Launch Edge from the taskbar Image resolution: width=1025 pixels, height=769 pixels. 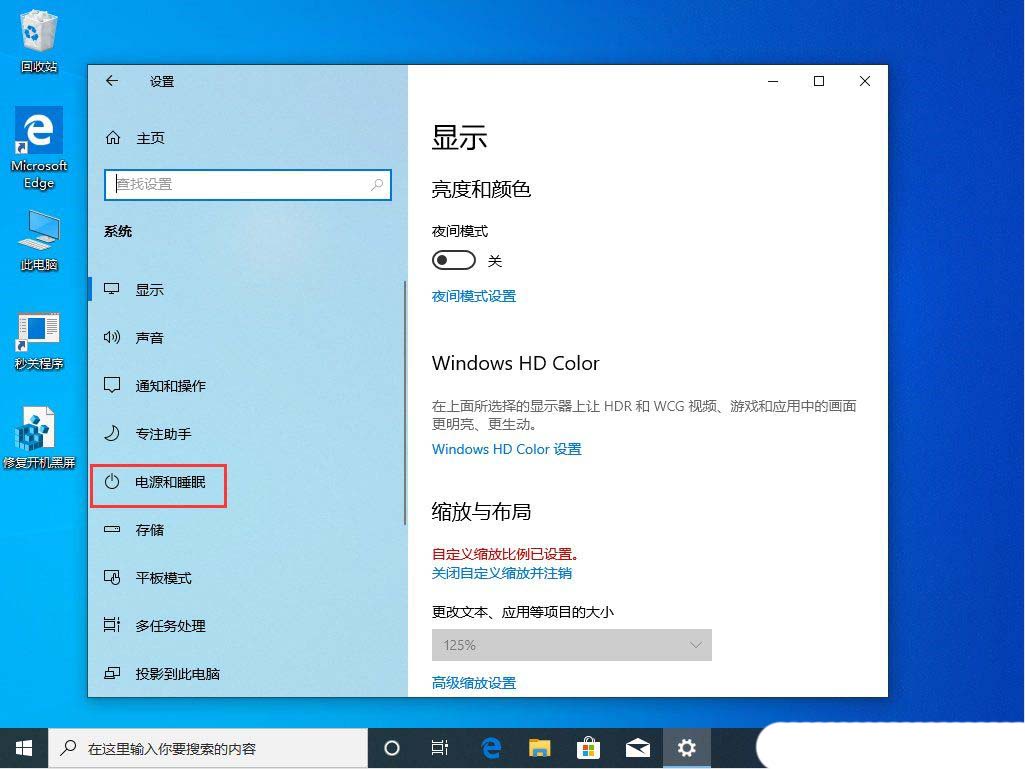coord(491,748)
